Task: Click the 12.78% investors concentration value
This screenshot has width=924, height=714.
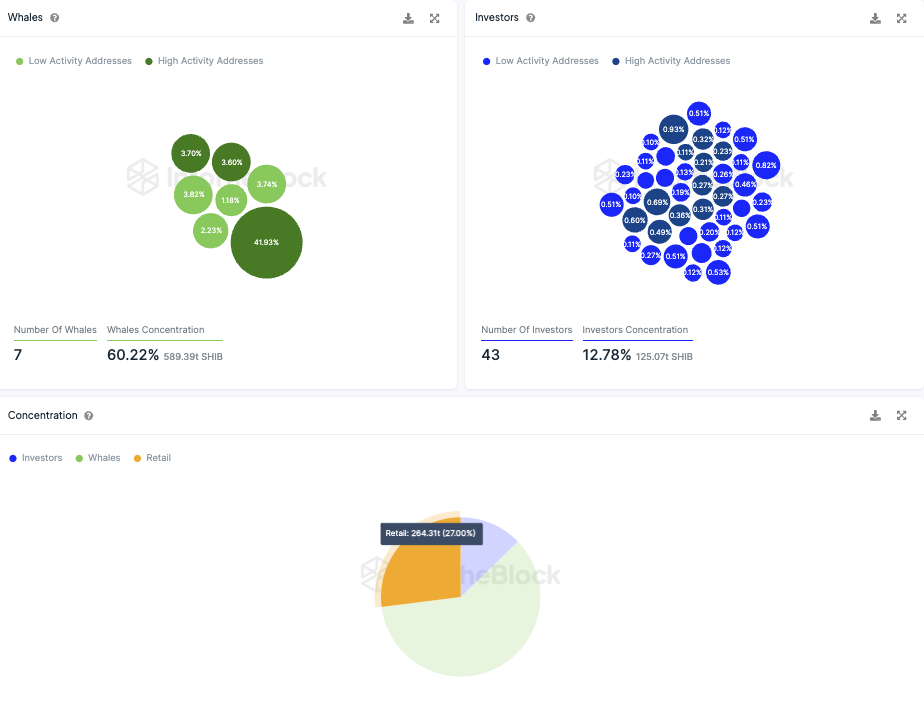Action: 606,355
